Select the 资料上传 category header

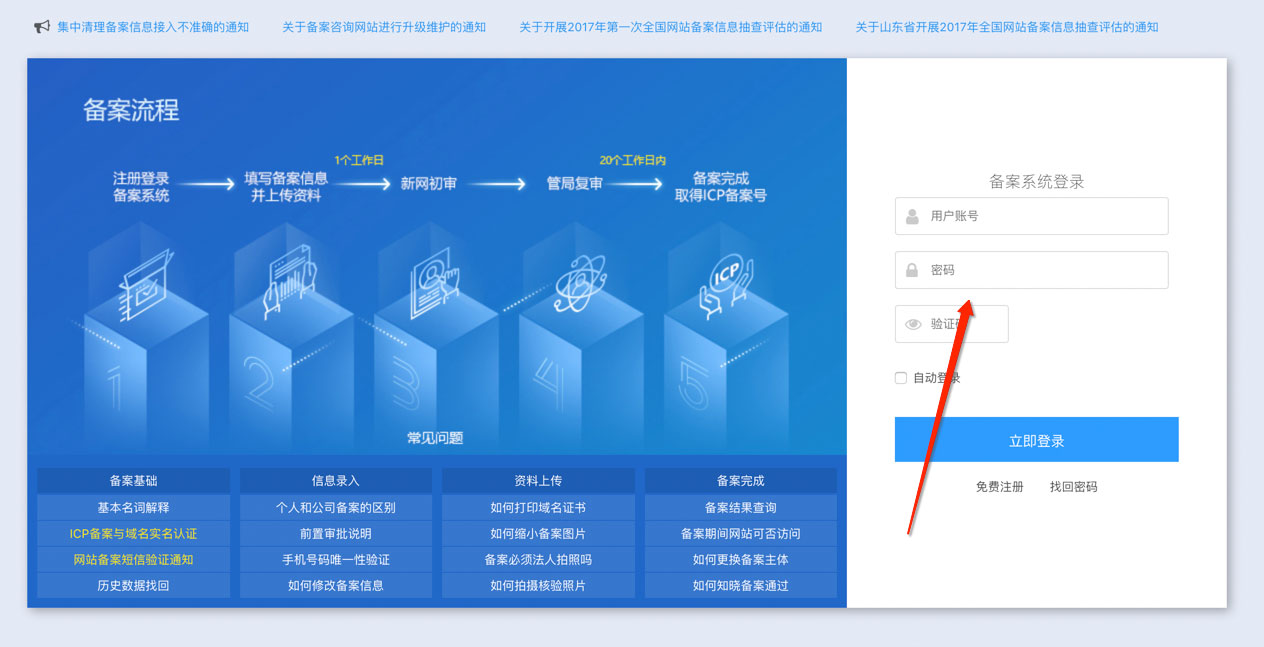pos(538,481)
